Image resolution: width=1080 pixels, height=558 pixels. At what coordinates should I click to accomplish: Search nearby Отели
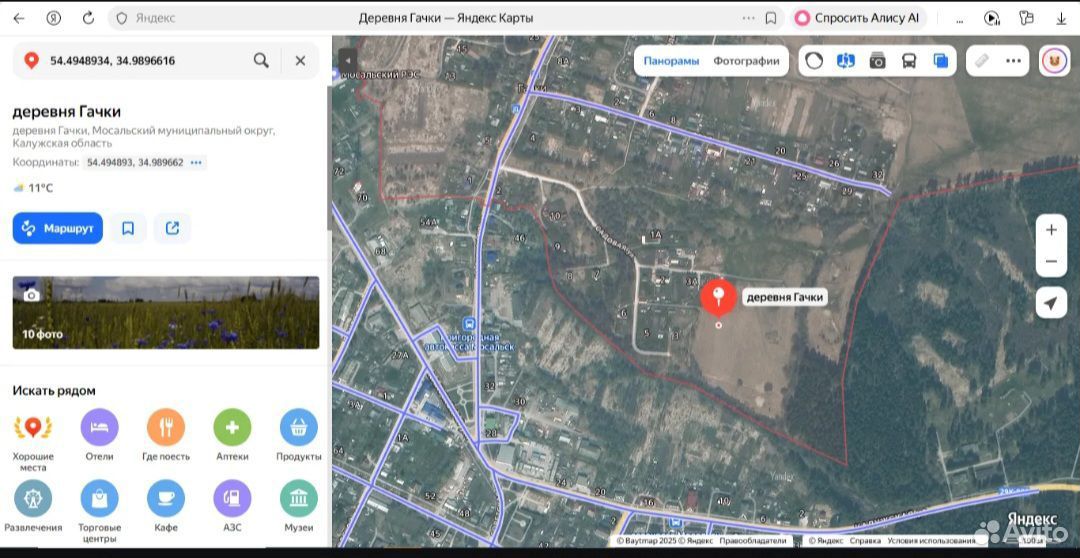point(99,435)
